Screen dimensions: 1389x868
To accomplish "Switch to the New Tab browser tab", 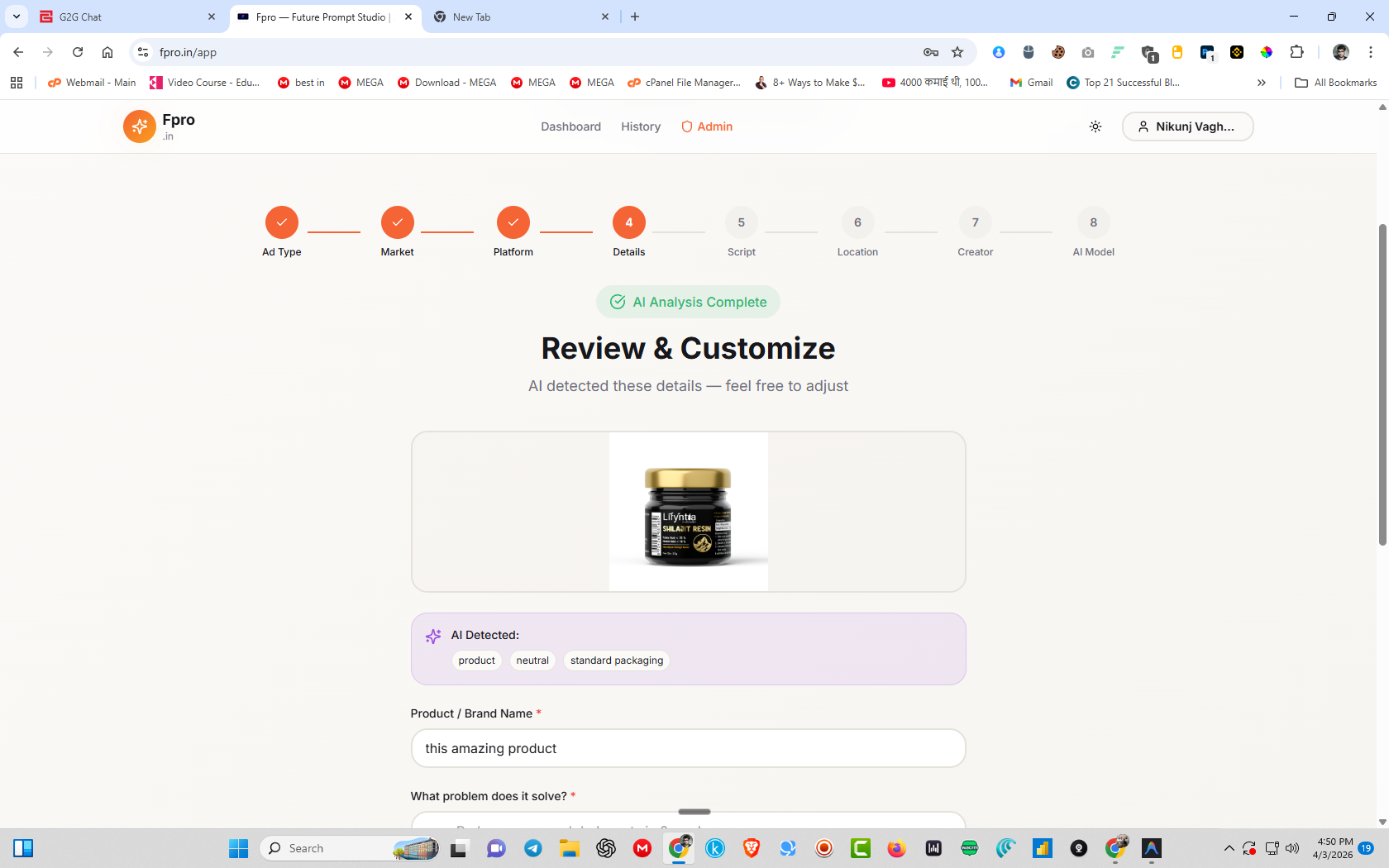I will click(x=521, y=17).
